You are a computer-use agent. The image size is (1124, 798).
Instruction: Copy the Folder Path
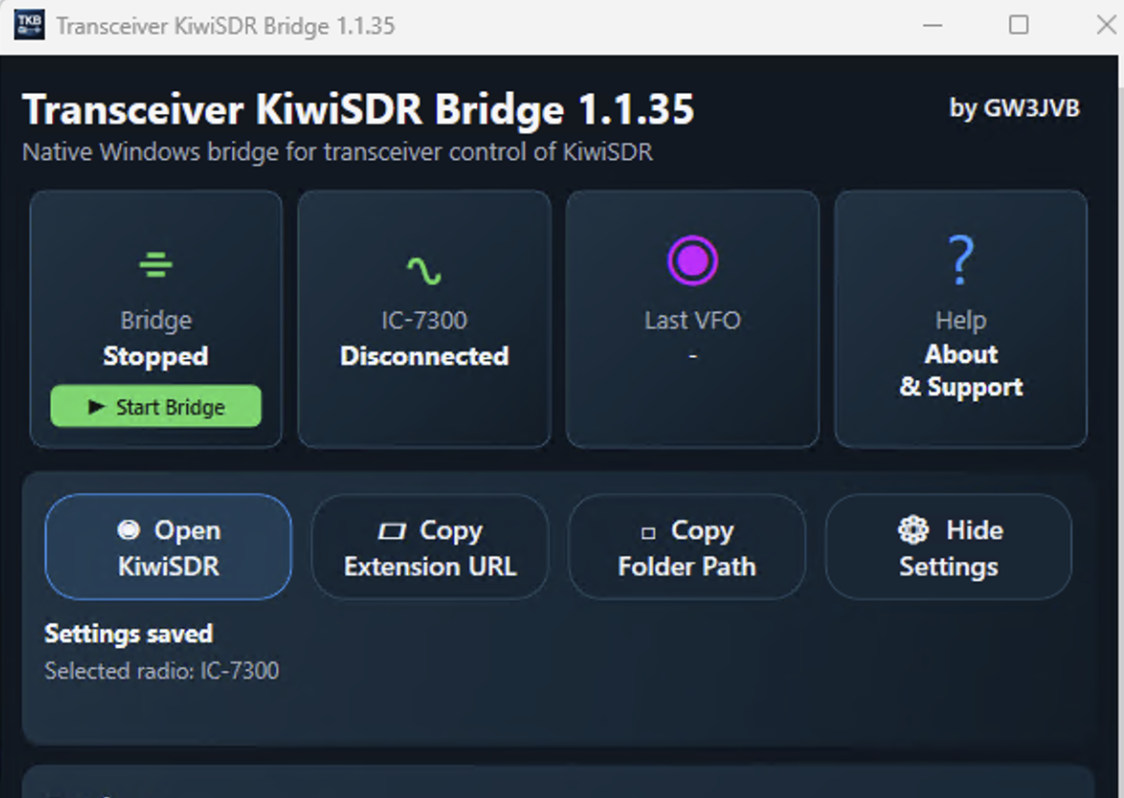(687, 546)
